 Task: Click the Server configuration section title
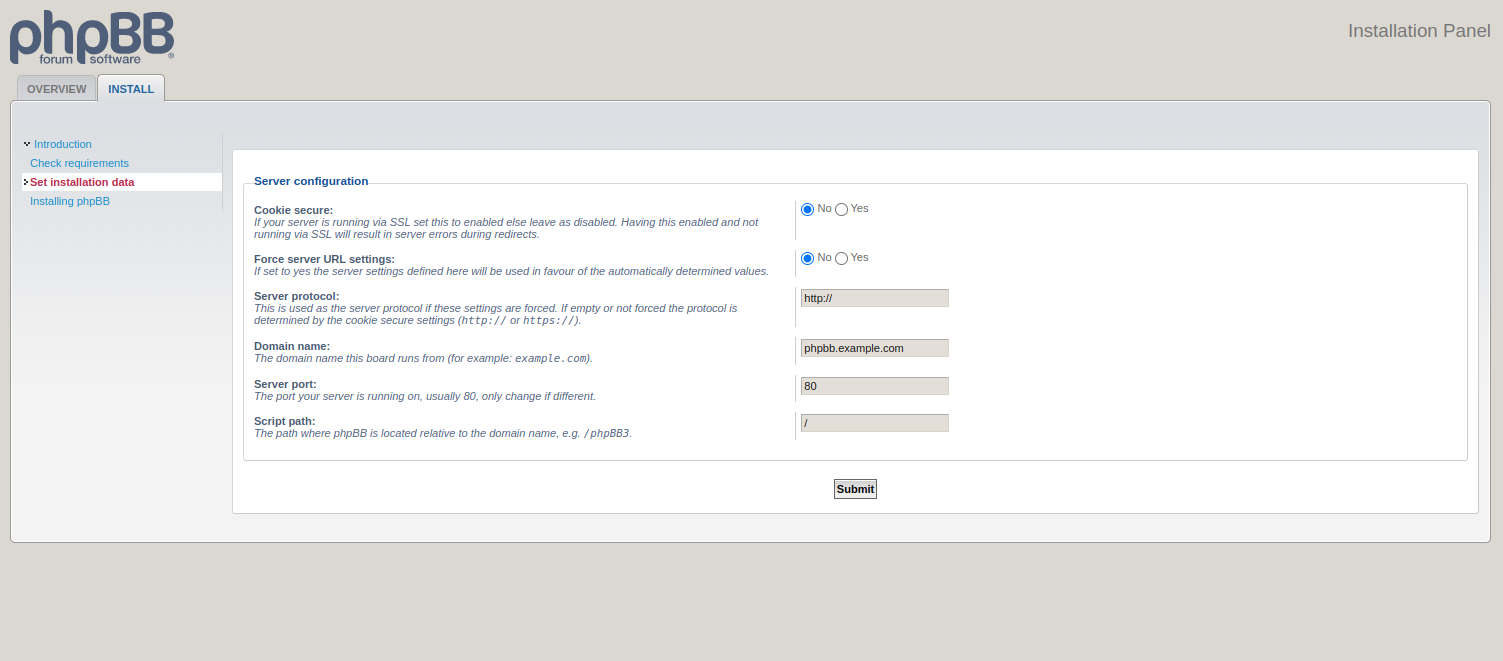pos(311,181)
